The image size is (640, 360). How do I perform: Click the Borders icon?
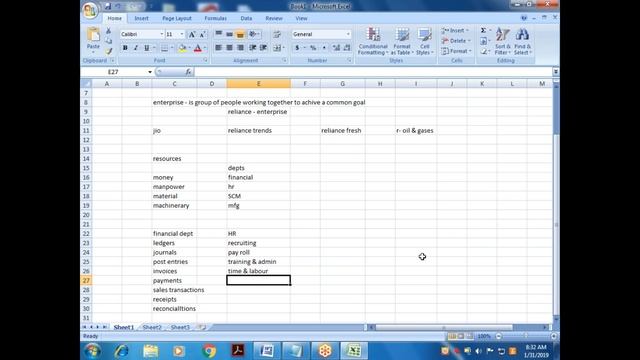click(164, 48)
